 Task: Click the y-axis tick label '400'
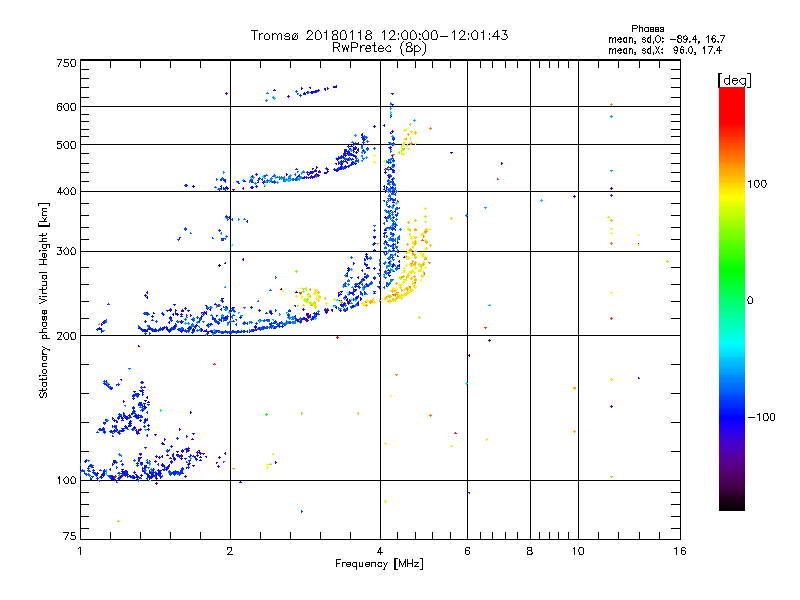click(66, 191)
